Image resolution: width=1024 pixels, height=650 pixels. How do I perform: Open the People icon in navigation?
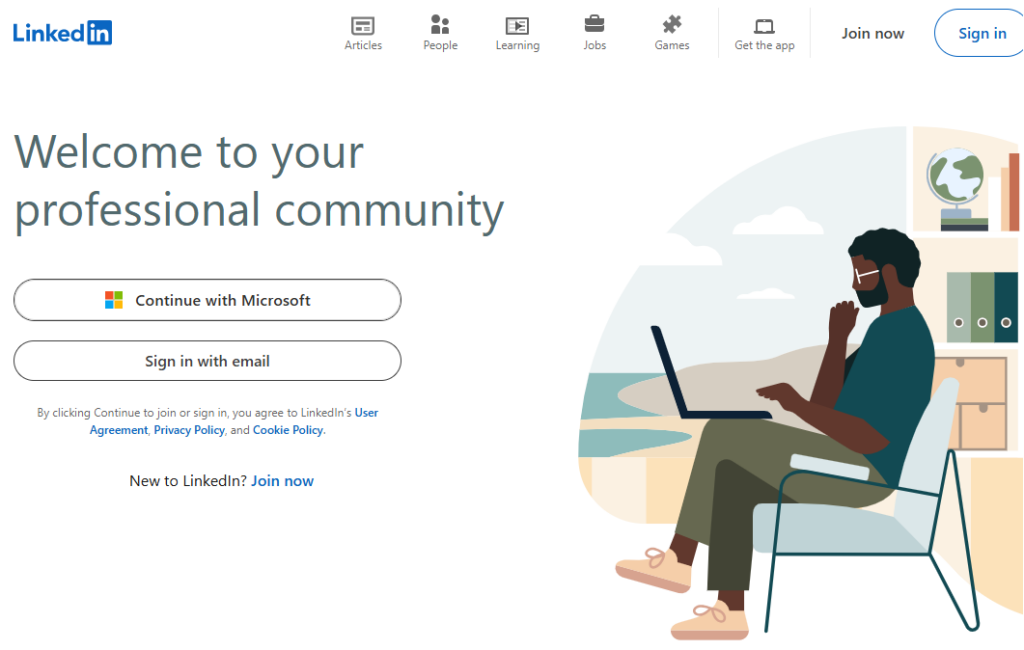[440, 25]
